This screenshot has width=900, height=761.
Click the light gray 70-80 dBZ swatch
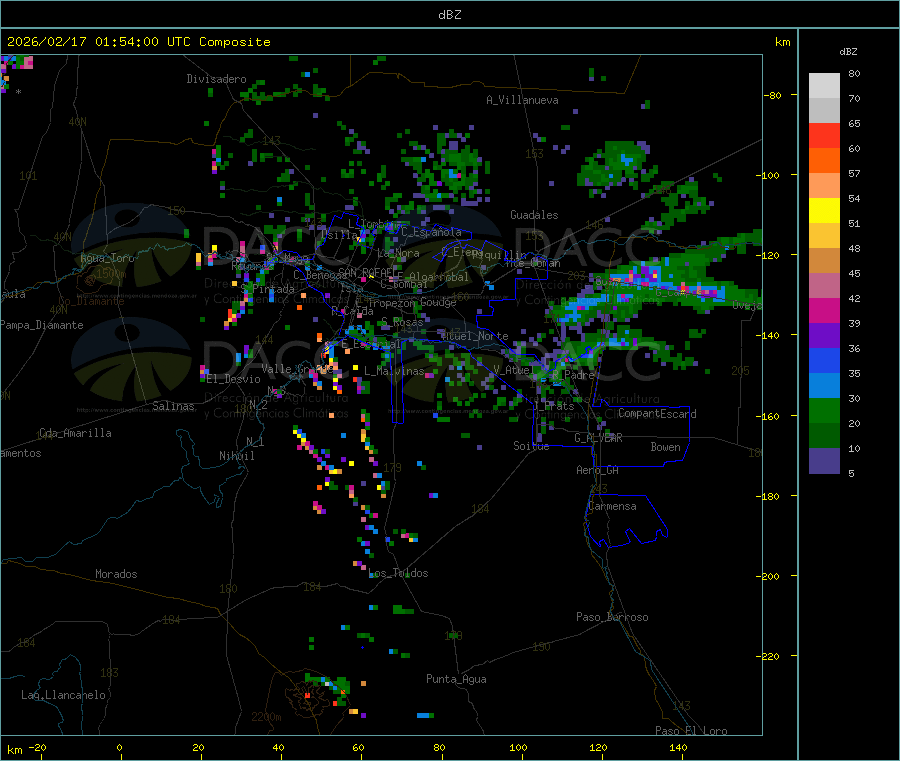coord(824,86)
